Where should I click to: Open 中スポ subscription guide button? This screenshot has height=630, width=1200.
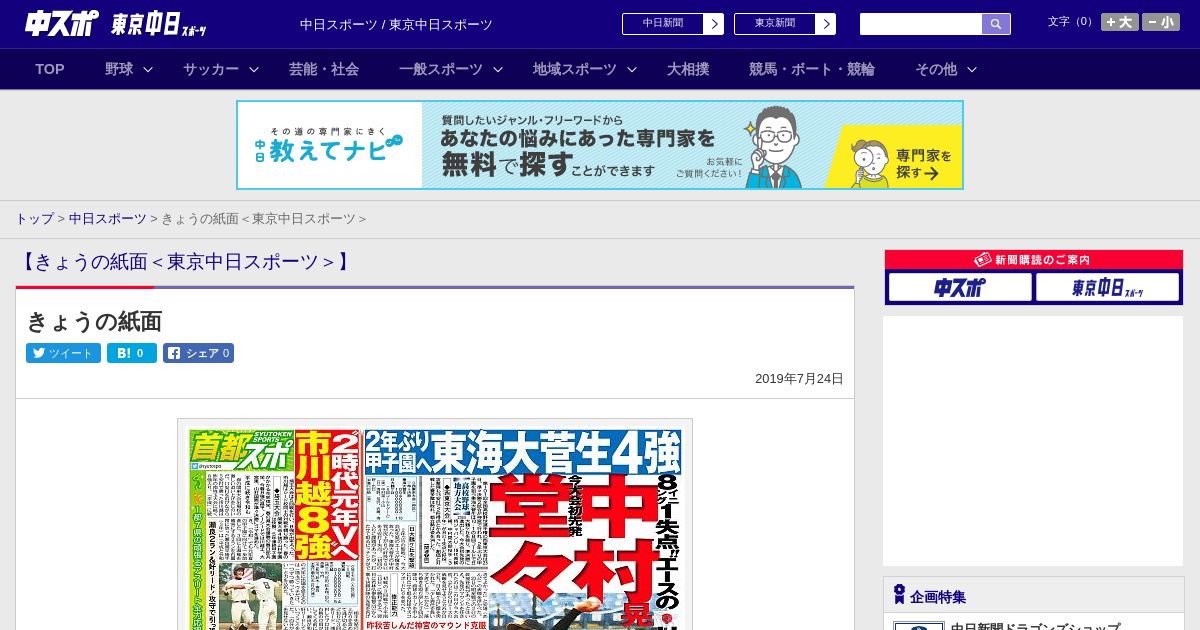[x=960, y=288]
